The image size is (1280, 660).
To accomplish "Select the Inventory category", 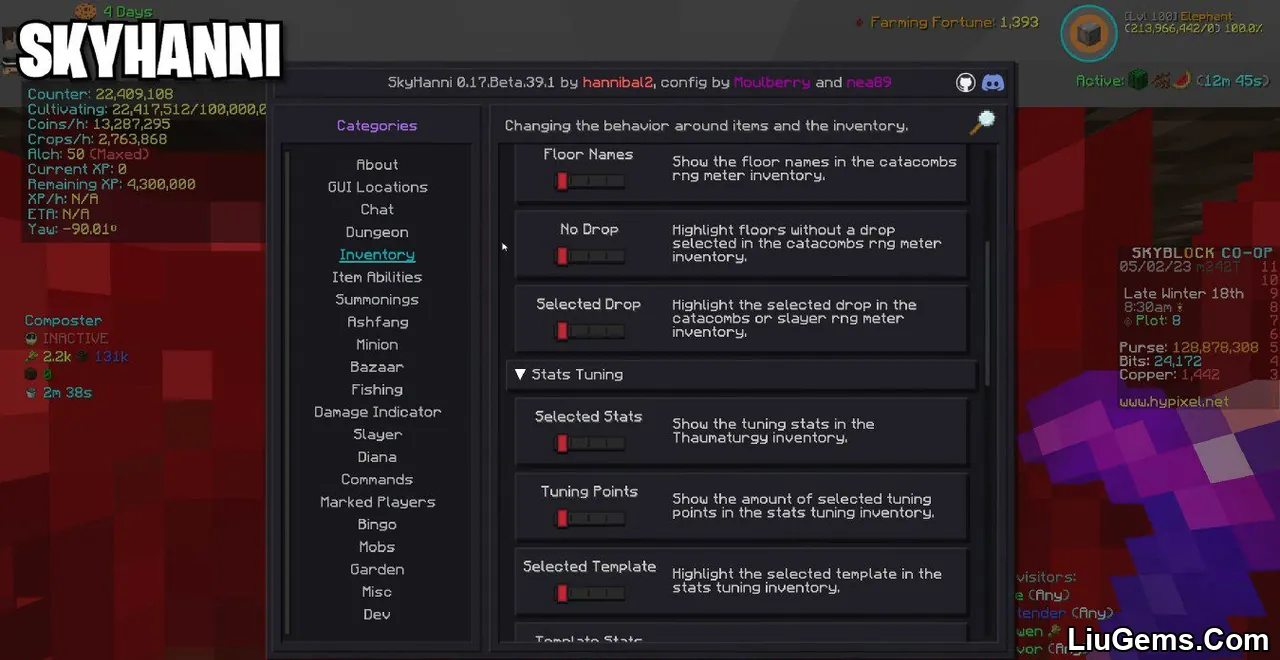I will (377, 255).
